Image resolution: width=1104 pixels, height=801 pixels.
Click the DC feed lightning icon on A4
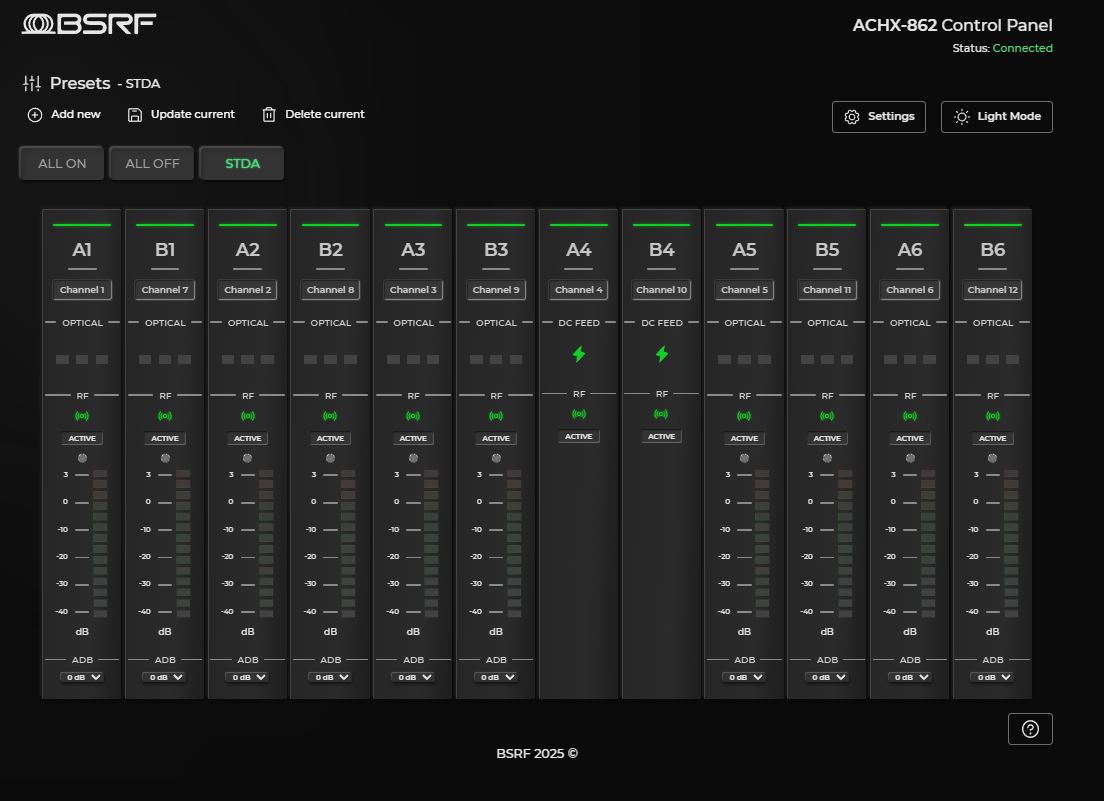click(x=579, y=354)
